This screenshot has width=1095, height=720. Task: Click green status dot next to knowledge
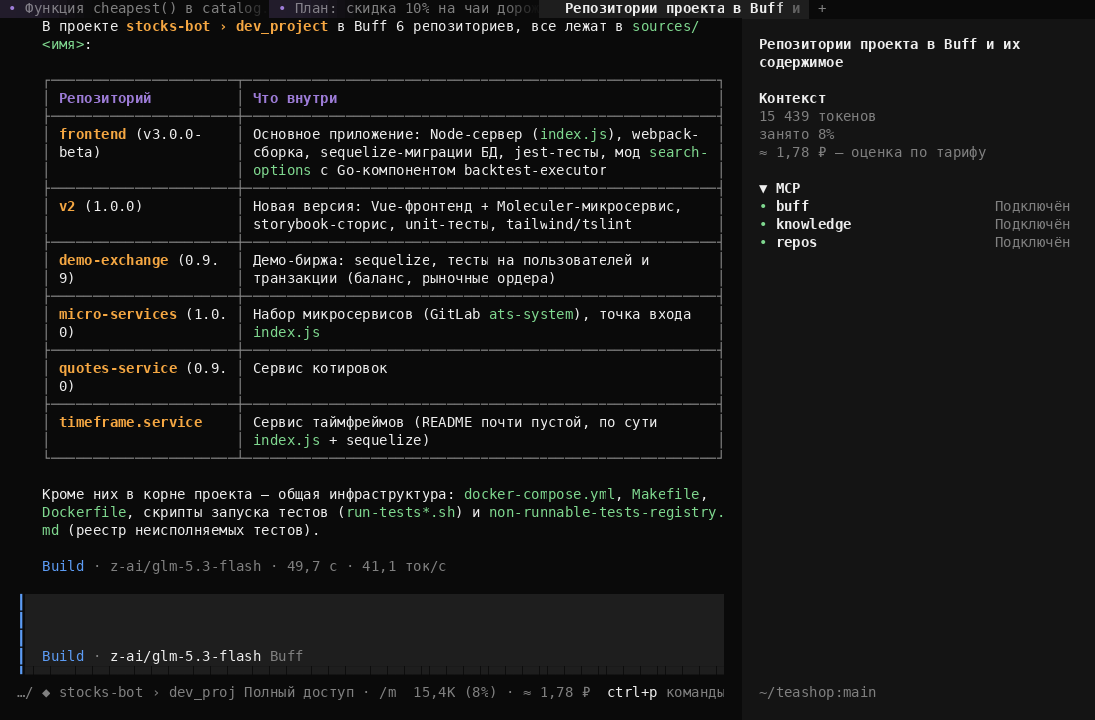tap(763, 224)
